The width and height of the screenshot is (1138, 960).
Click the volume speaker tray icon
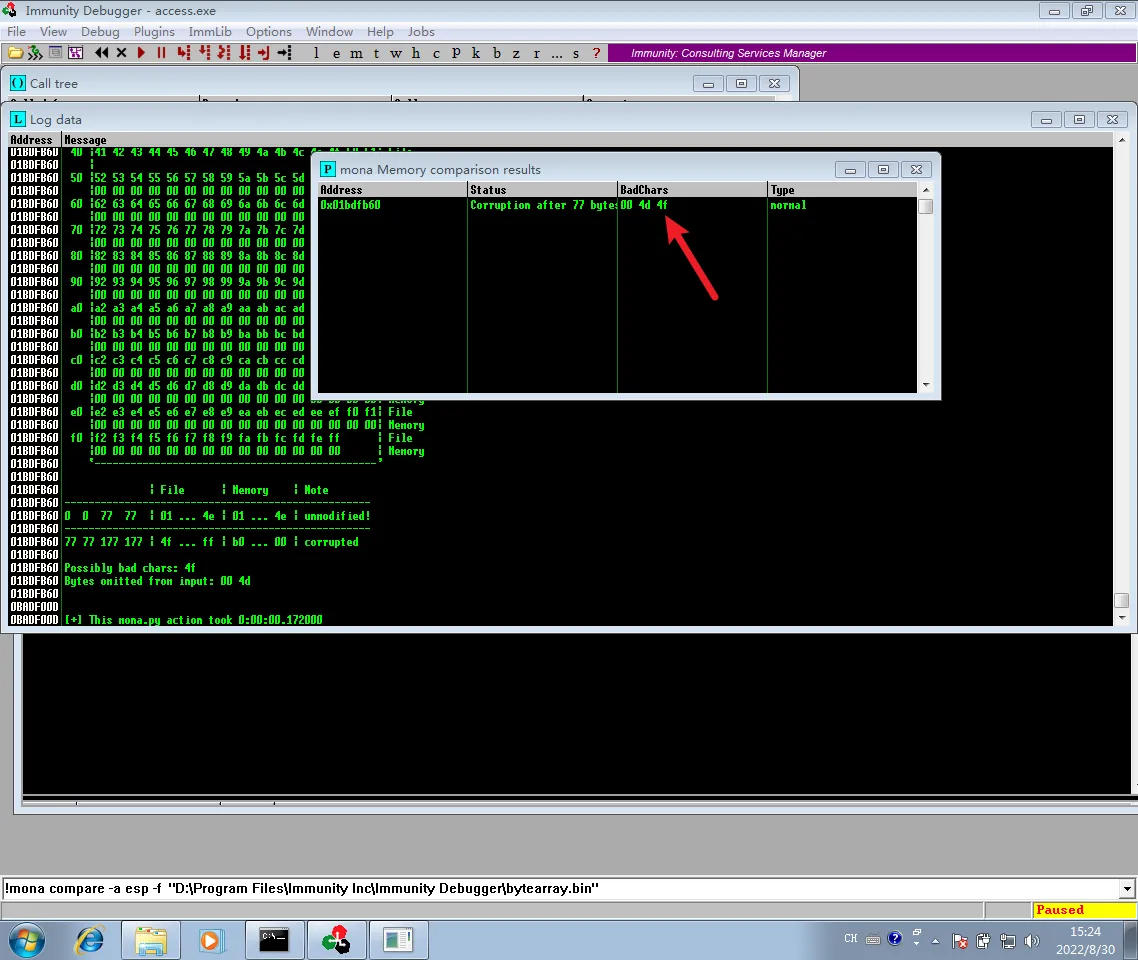[x=1031, y=940]
